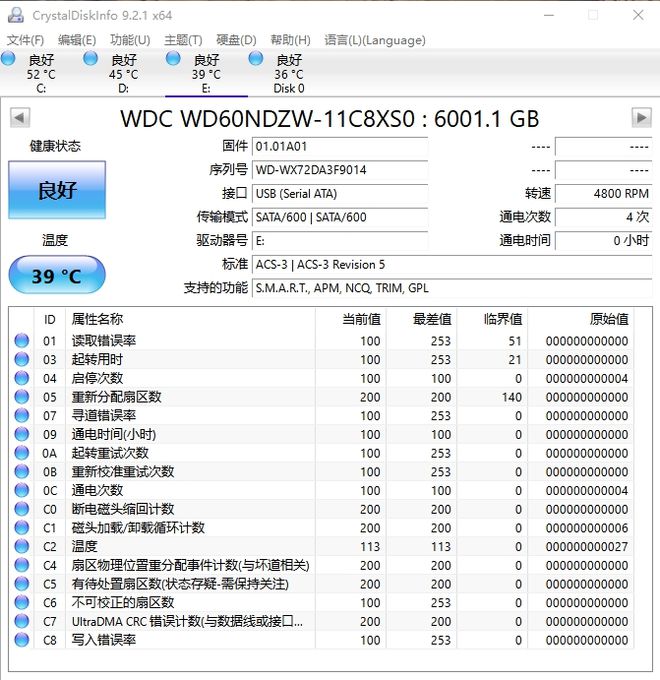Click status orb for 03 起转用时

coord(22,360)
